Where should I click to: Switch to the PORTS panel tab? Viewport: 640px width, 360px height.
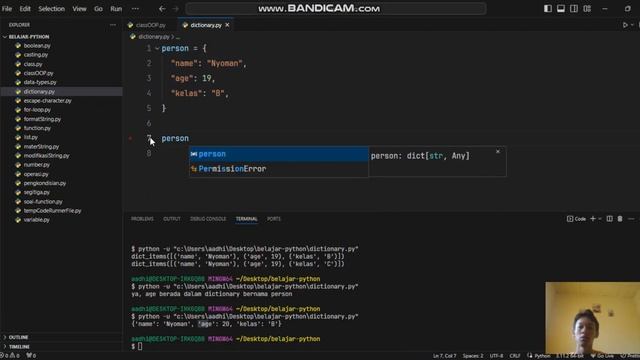click(x=273, y=219)
